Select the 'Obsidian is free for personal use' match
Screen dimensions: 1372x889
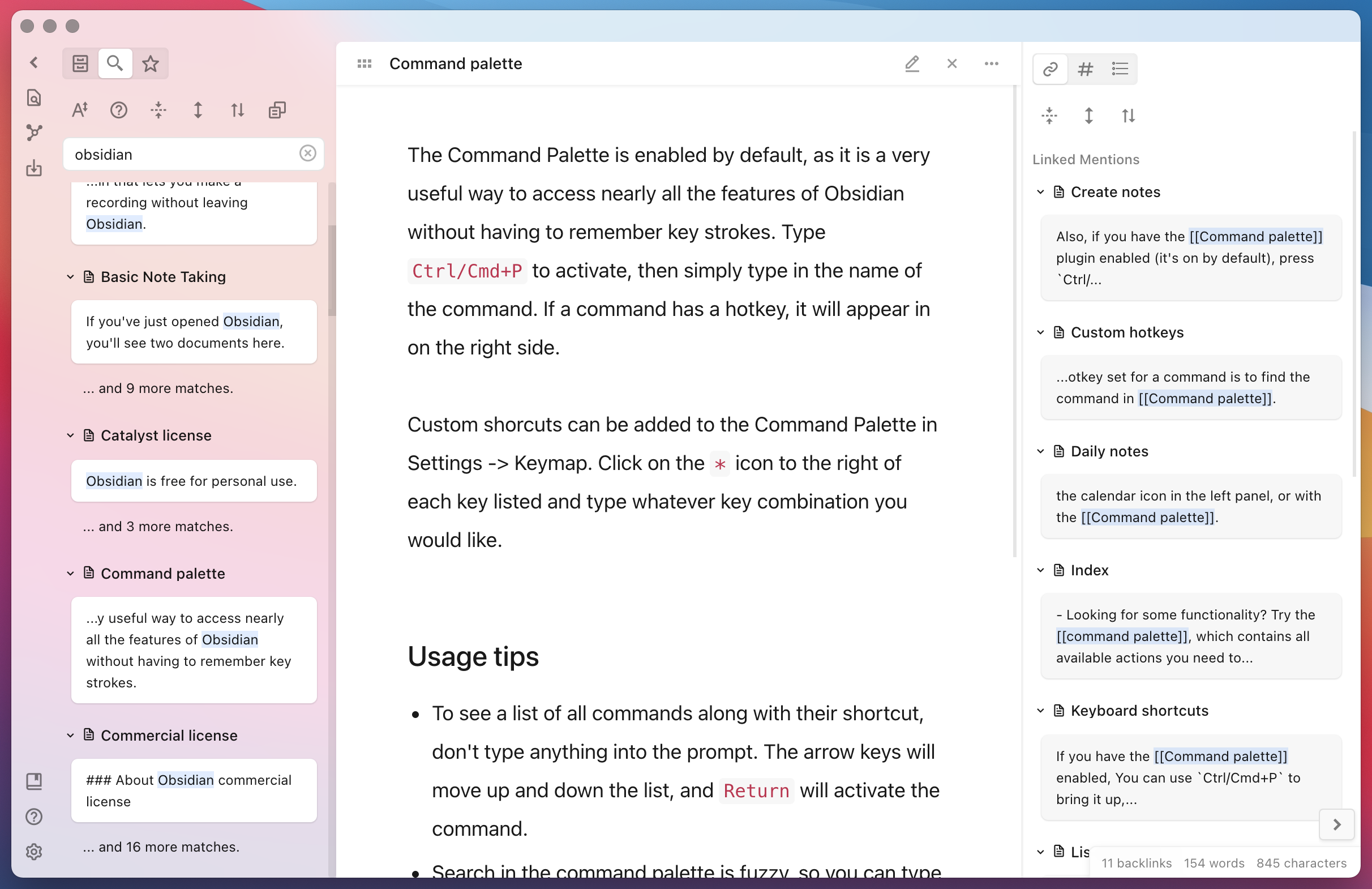194,481
